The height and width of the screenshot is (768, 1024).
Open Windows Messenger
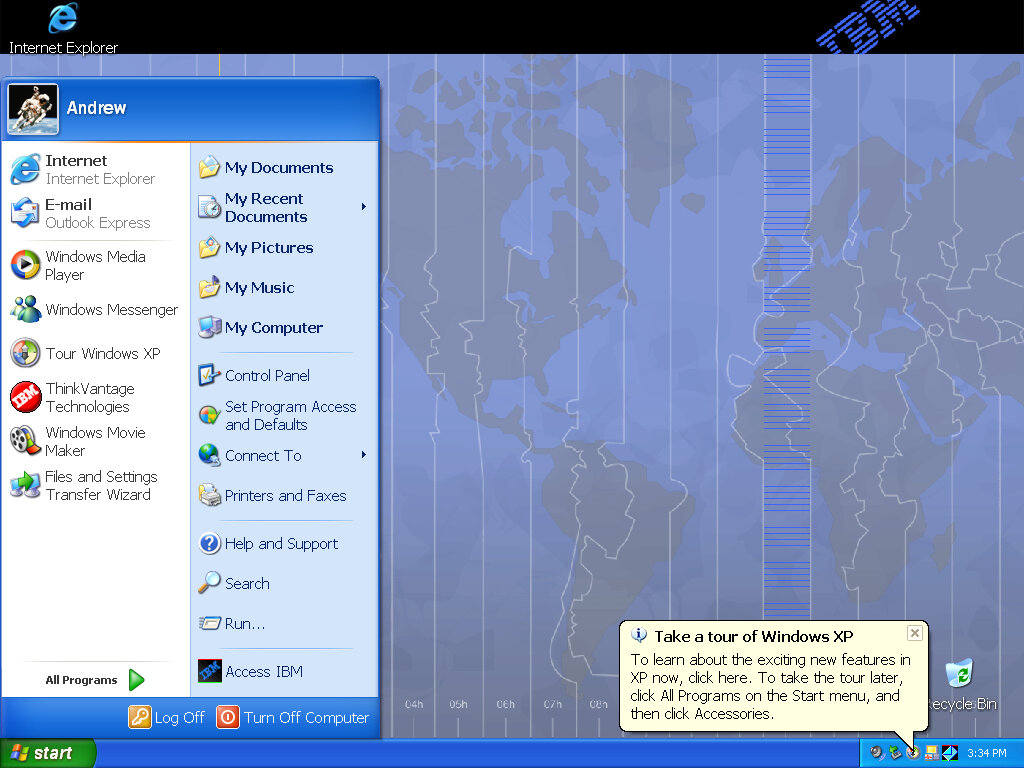[110, 309]
